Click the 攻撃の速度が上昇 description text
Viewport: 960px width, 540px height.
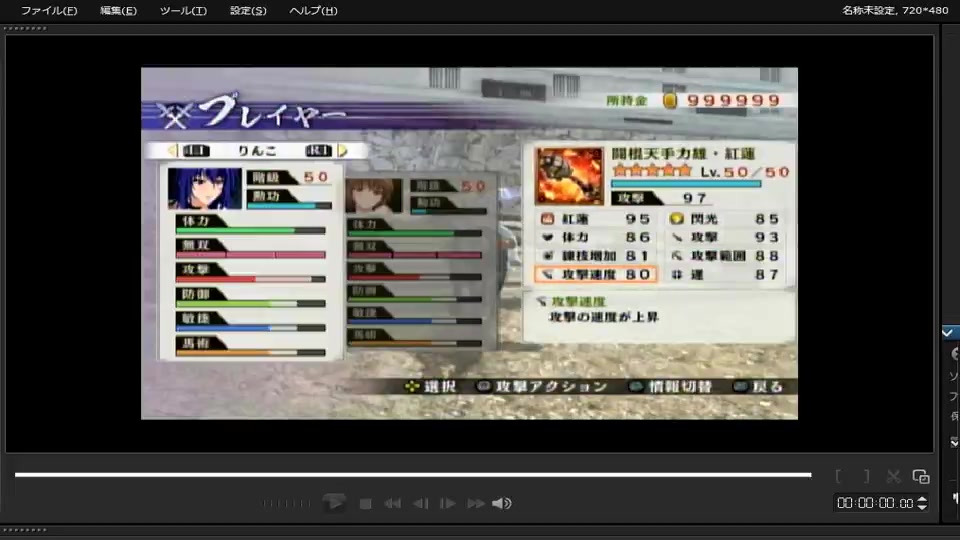click(x=604, y=317)
